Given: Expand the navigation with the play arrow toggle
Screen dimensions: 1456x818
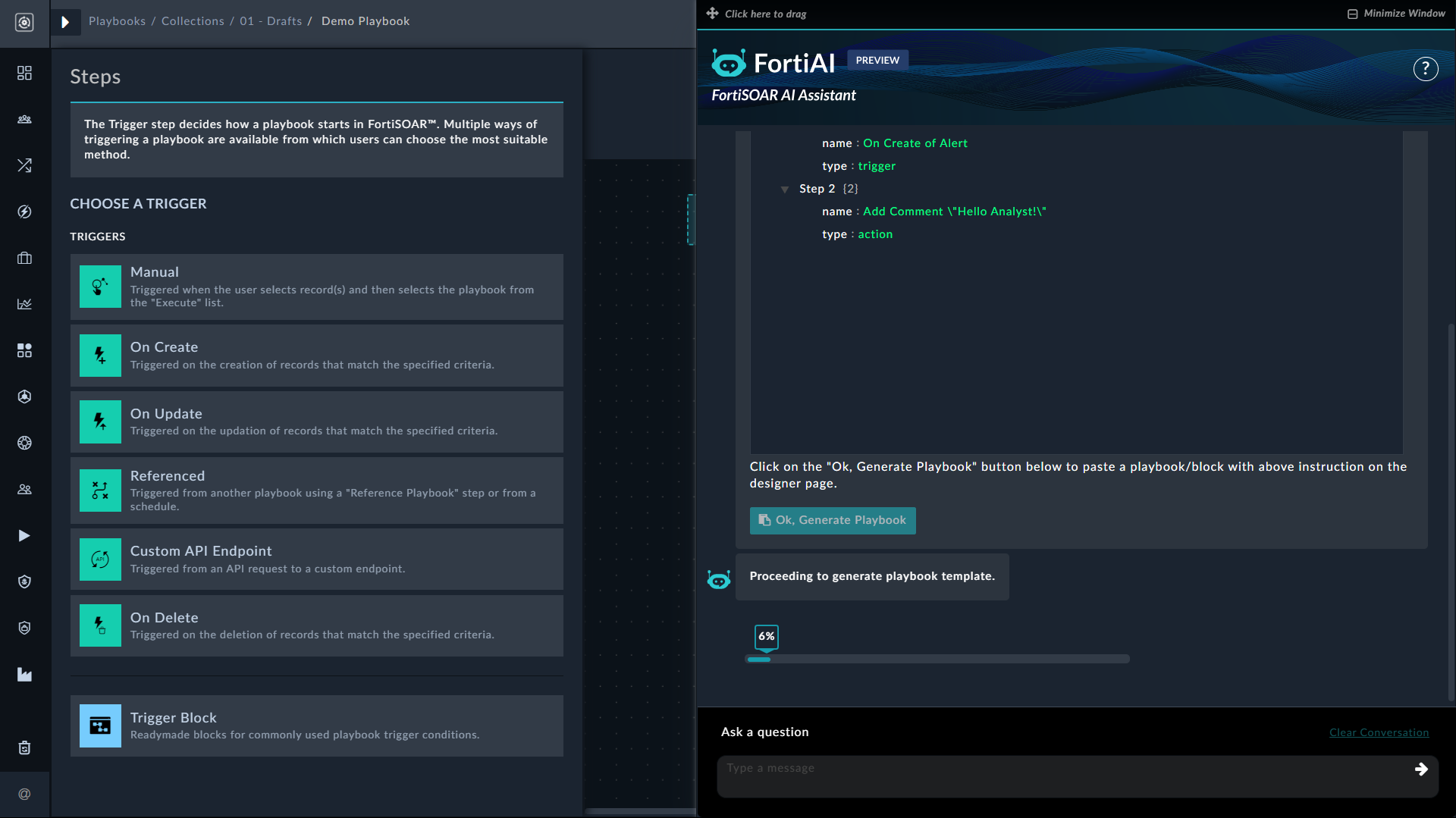Looking at the screenshot, I should click(x=65, y=22).
